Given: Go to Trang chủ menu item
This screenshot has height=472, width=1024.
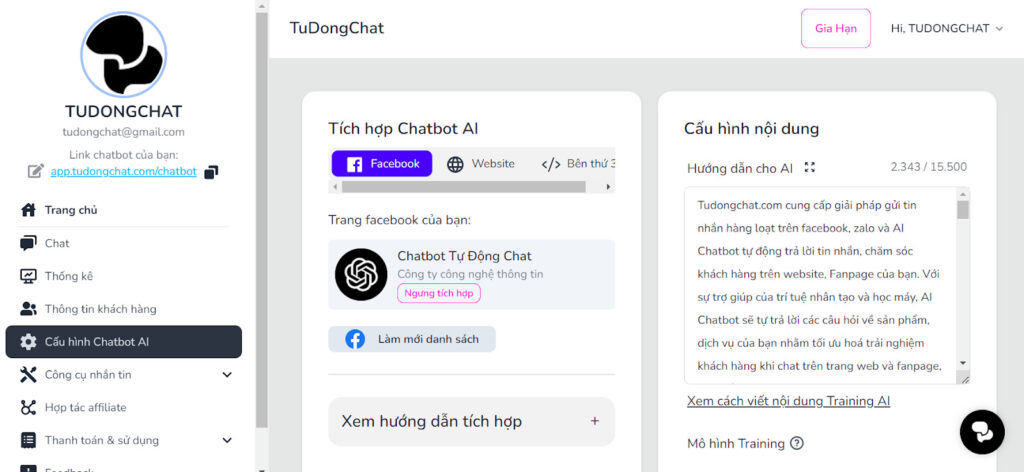Looking at the screenshot, I should pyautogui.click(x=123, y=210).
